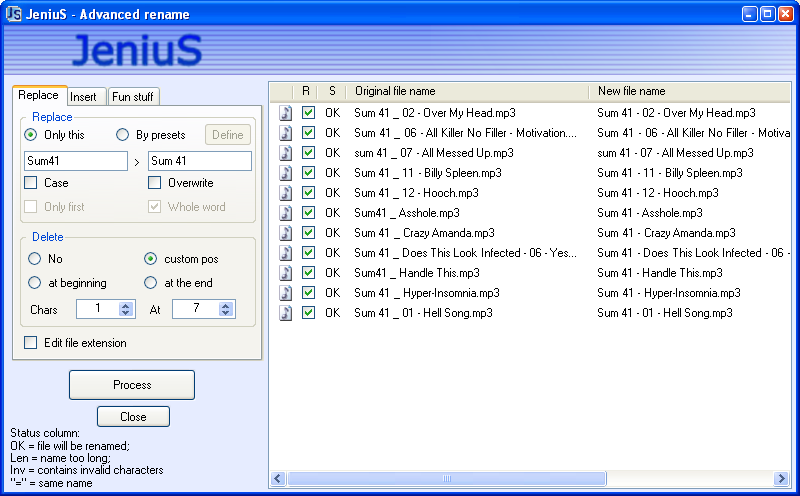The image size is (800, 496).
Task: Click music file icon for All Killer No Filler row
Action: pos(286,133)
